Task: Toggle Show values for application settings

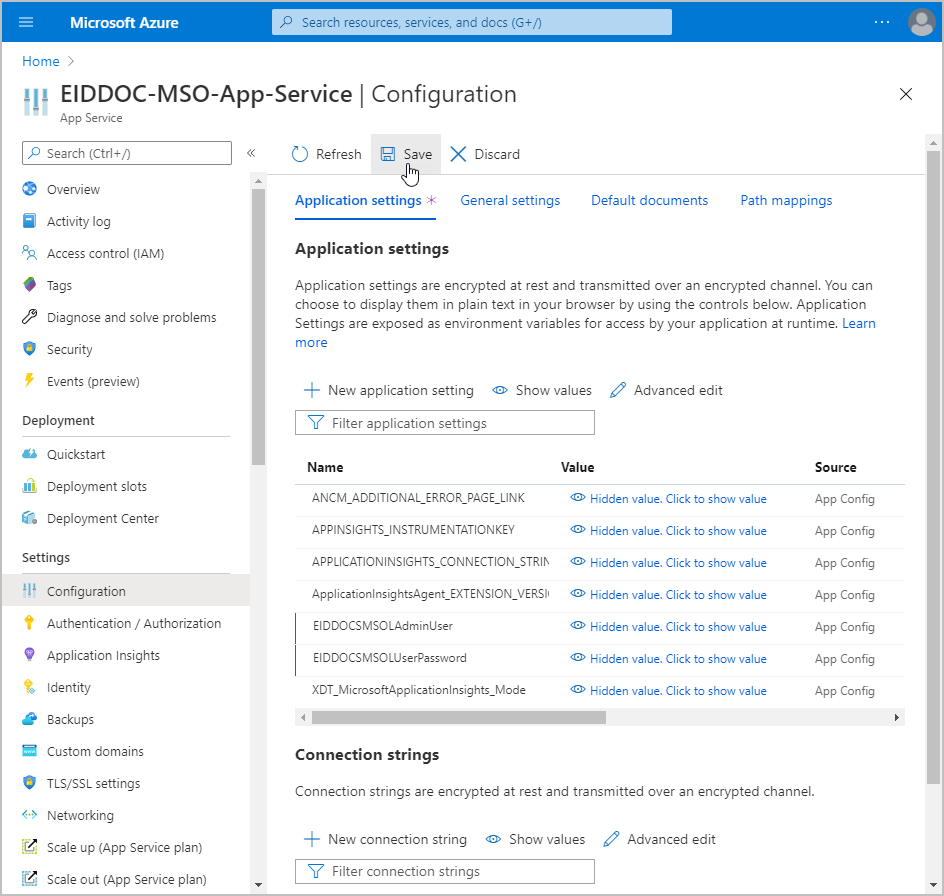Action: (542, 390)
